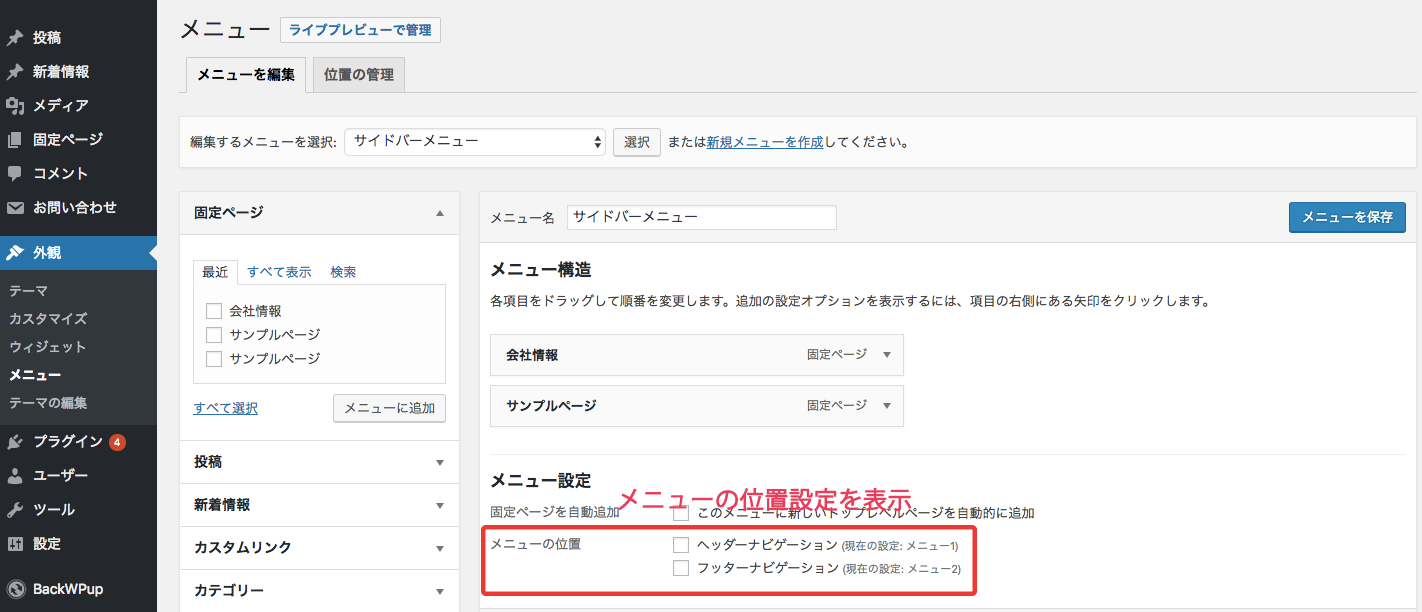Viewport: 1422px width, 612px height.
Task: Click the メニューを保存 button
Action: pyautogui.click(x=1346, y=217)
